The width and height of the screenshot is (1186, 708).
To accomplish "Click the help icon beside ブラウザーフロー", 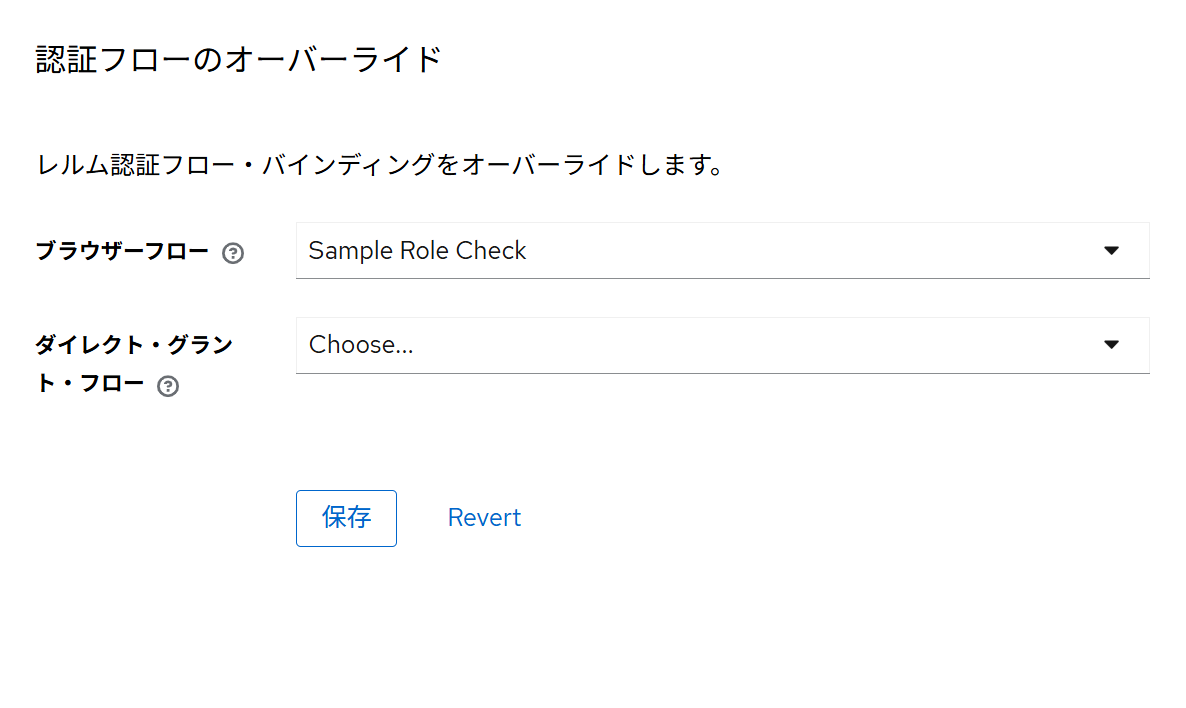I will [233, 253].
